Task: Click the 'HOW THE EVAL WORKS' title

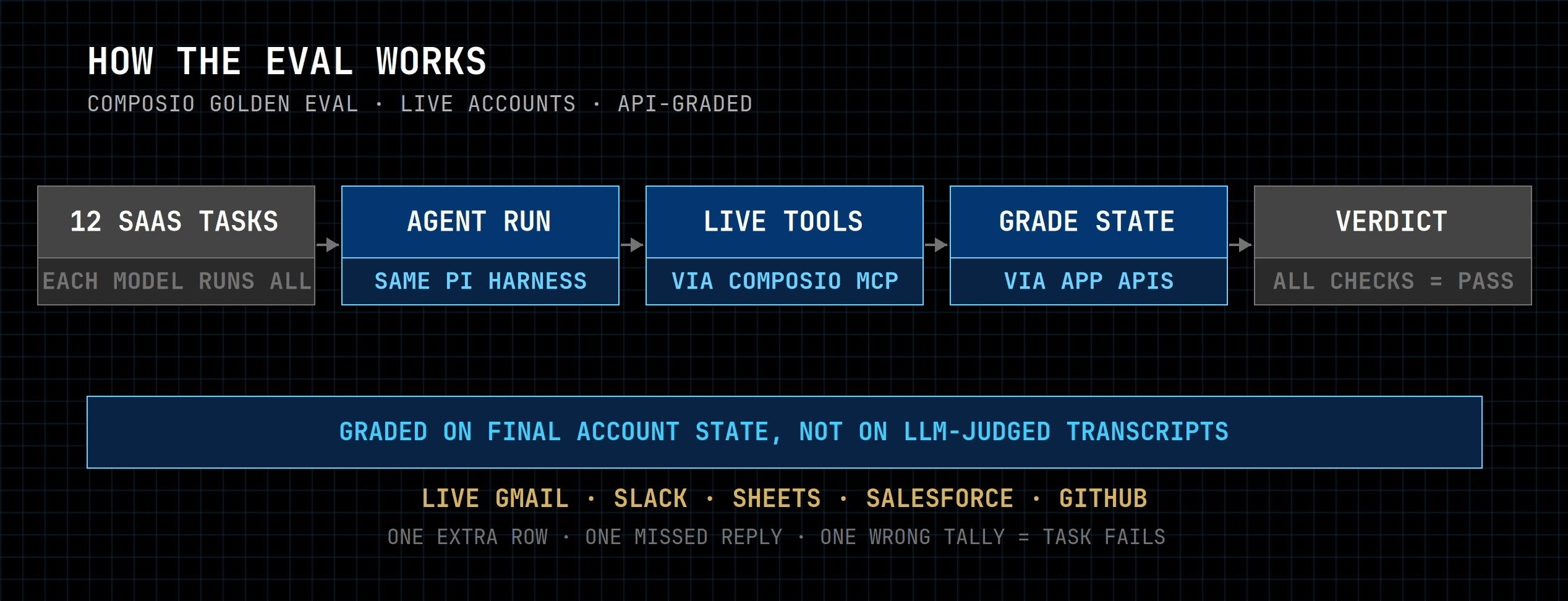Action: coord(287,61)
